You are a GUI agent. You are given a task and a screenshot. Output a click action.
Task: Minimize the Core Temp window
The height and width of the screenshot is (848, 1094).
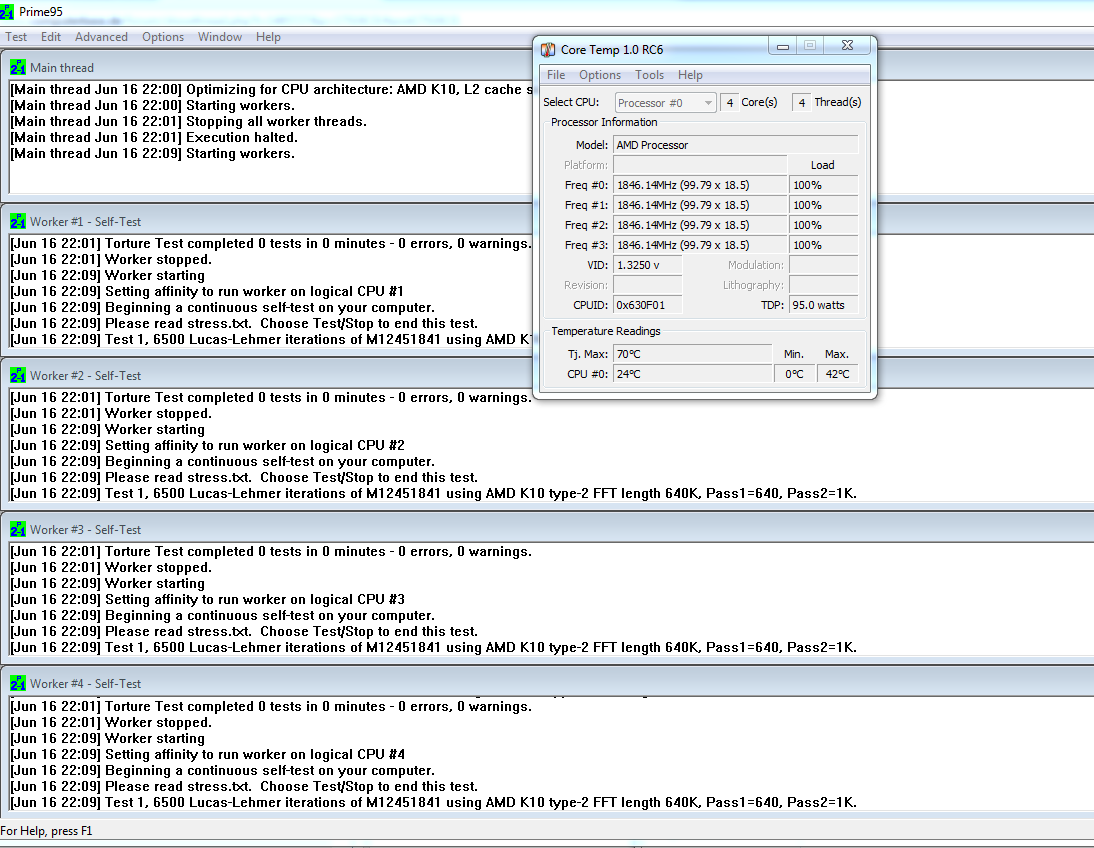click(x=783, y=46)
